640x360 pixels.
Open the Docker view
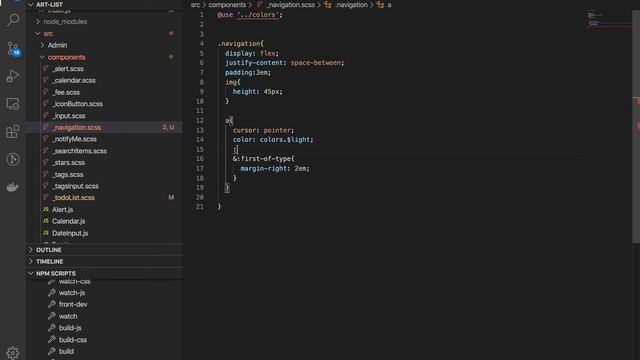pos(13,187)
